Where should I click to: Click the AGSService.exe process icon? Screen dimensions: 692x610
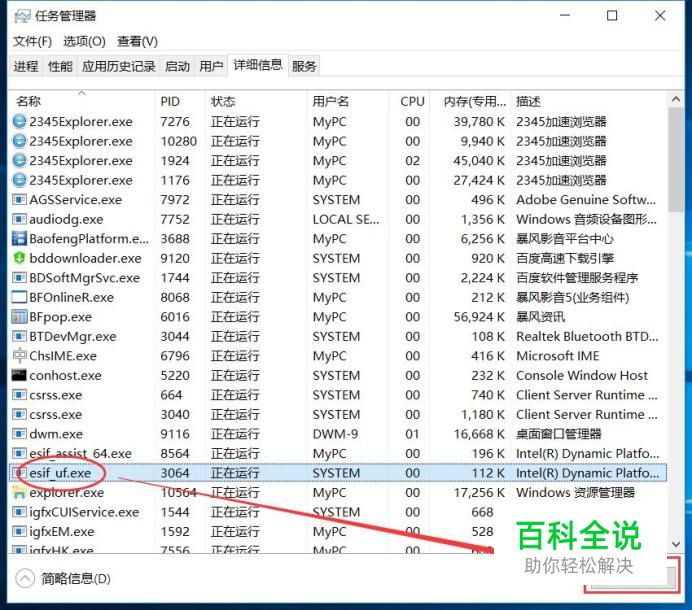coord(19,200)
